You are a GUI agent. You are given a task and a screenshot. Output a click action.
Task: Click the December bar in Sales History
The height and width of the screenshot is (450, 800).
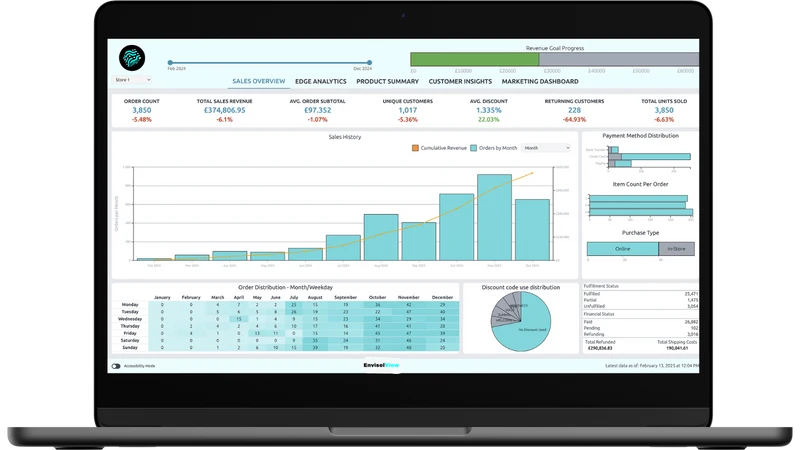tap(532, 230)
